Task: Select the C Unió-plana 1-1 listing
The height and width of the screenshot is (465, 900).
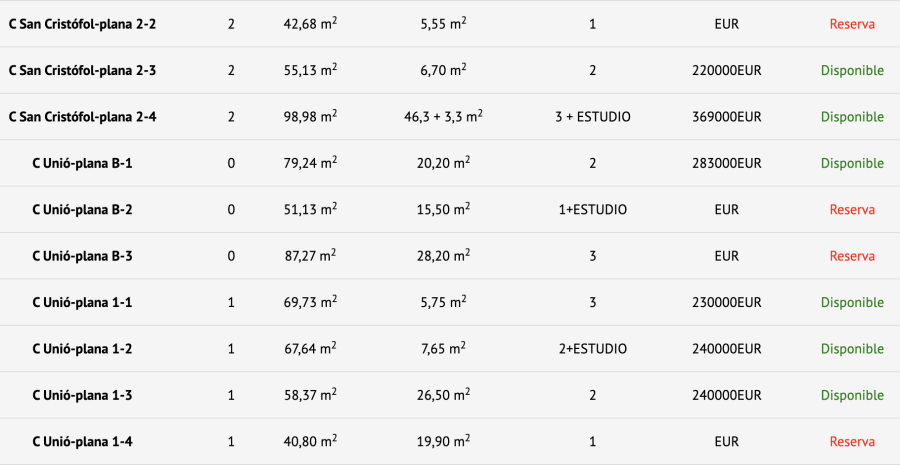Action: 82,302
